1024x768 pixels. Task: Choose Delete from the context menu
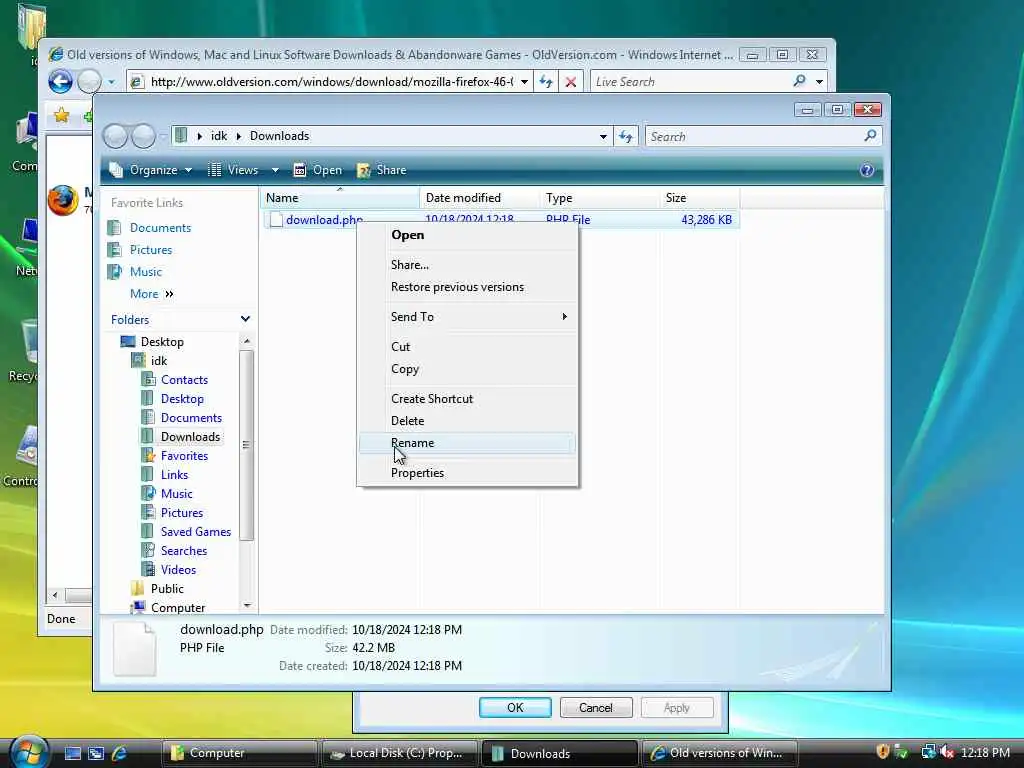(x=466, y=421)
